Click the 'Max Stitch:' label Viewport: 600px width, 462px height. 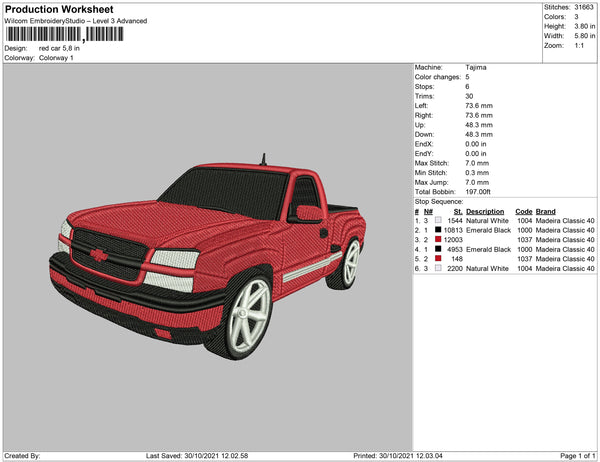coord(432,163)
